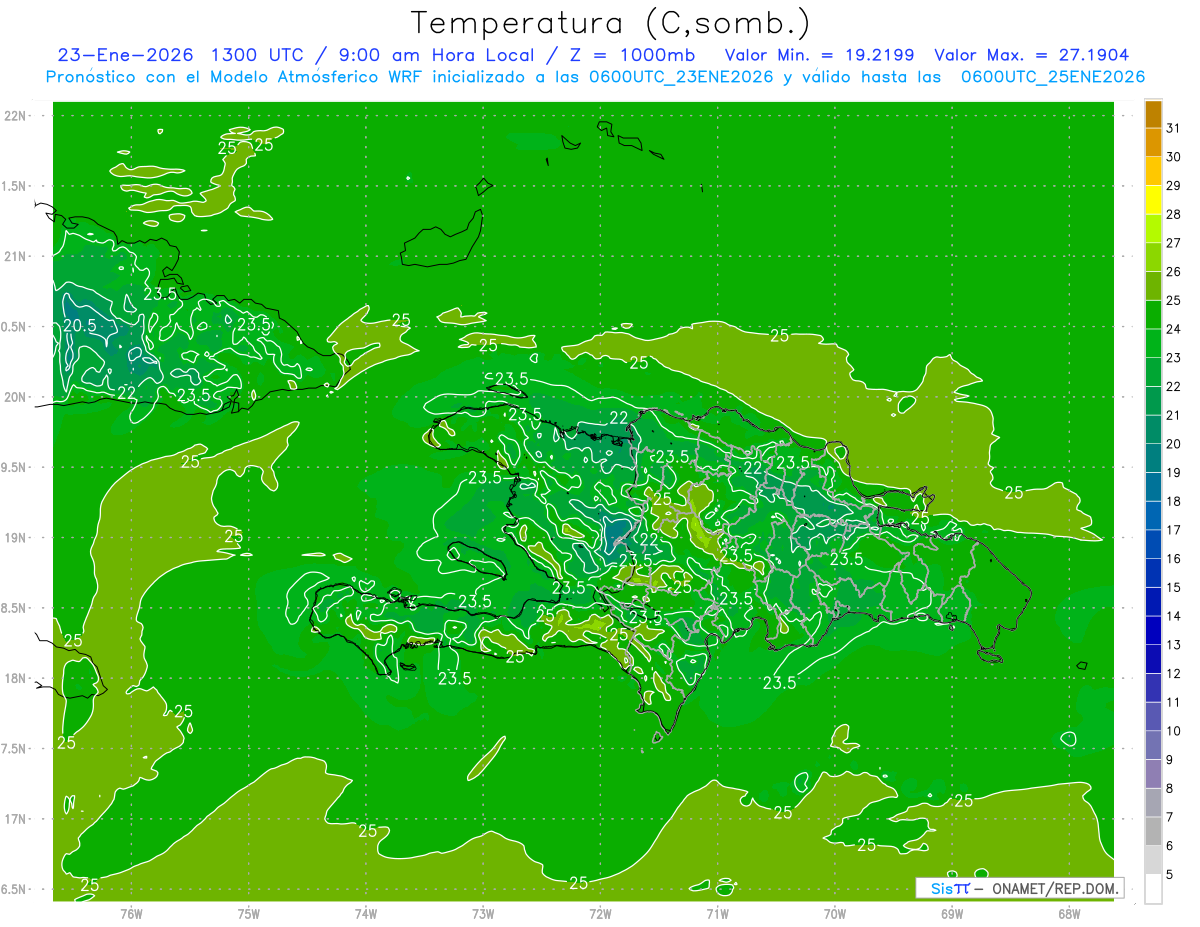Click legend value 31 on color scale
The height and width of the screenshot is (927, 1200).
point(1174,128)
